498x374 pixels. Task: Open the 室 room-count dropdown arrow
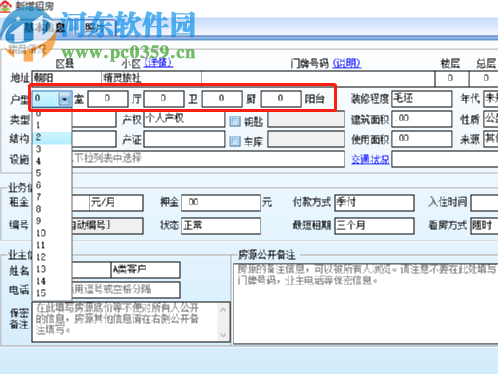pyautogui.click(x=64, y=99)
